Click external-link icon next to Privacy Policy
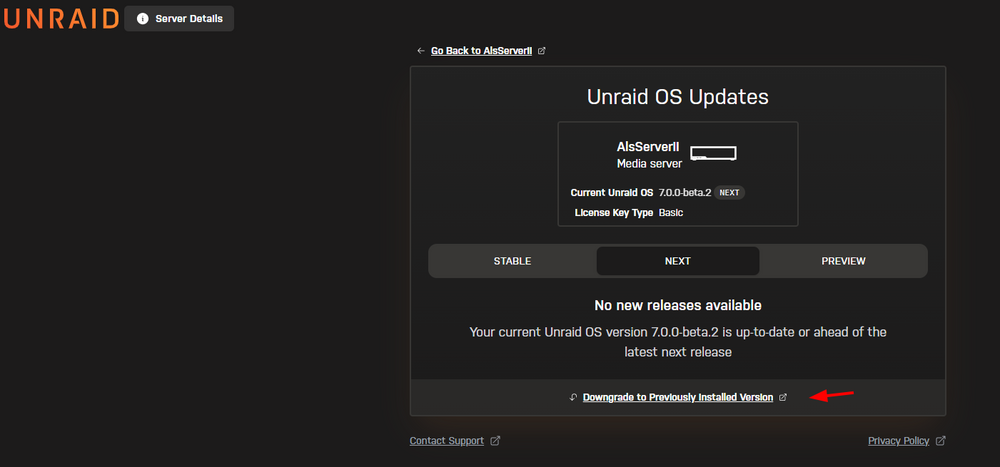This screenshot has height=467, width=1000. (x=941, y=441)
